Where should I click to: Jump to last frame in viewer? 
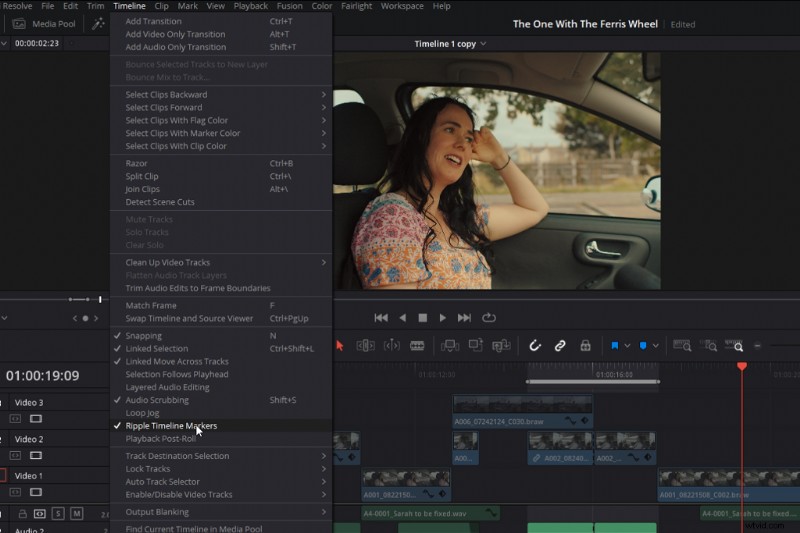tap(464, 318)
